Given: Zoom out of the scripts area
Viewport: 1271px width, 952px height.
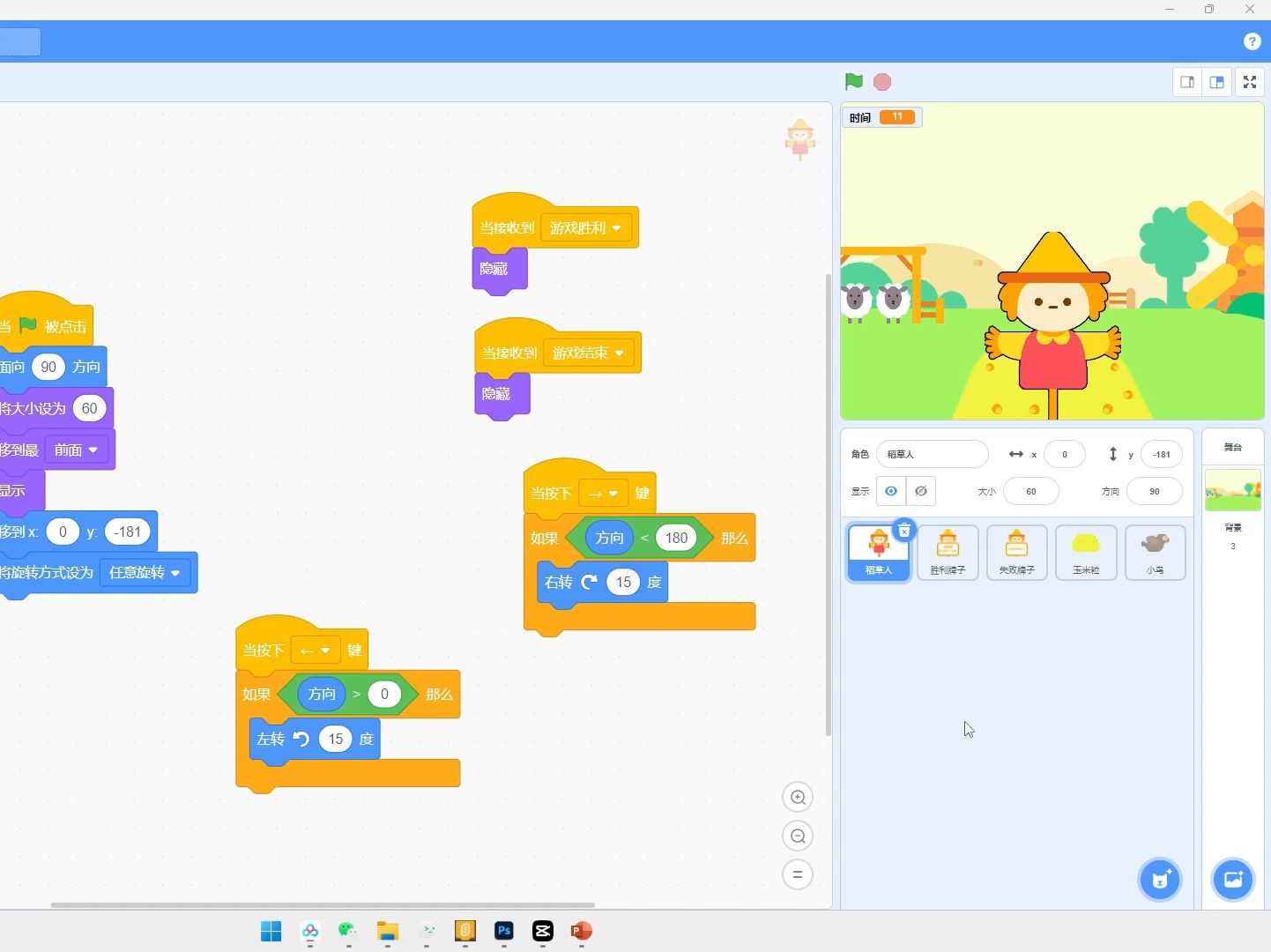Looking at the screenshot, I should 798,836.
